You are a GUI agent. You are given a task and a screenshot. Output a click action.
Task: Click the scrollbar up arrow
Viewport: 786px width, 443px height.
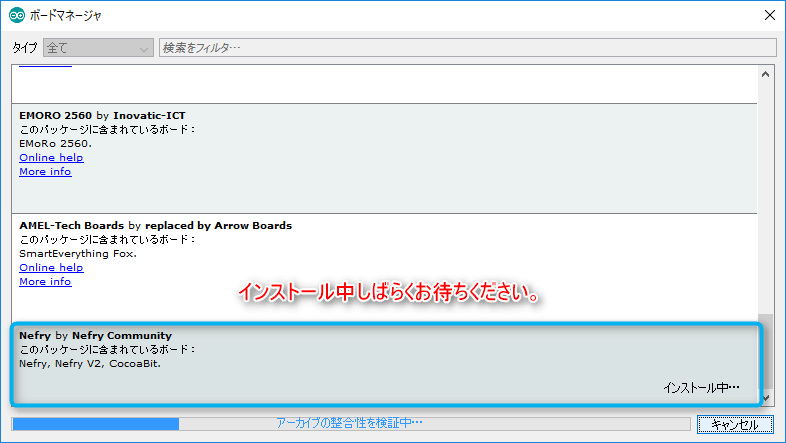click(x=765, y=74)
